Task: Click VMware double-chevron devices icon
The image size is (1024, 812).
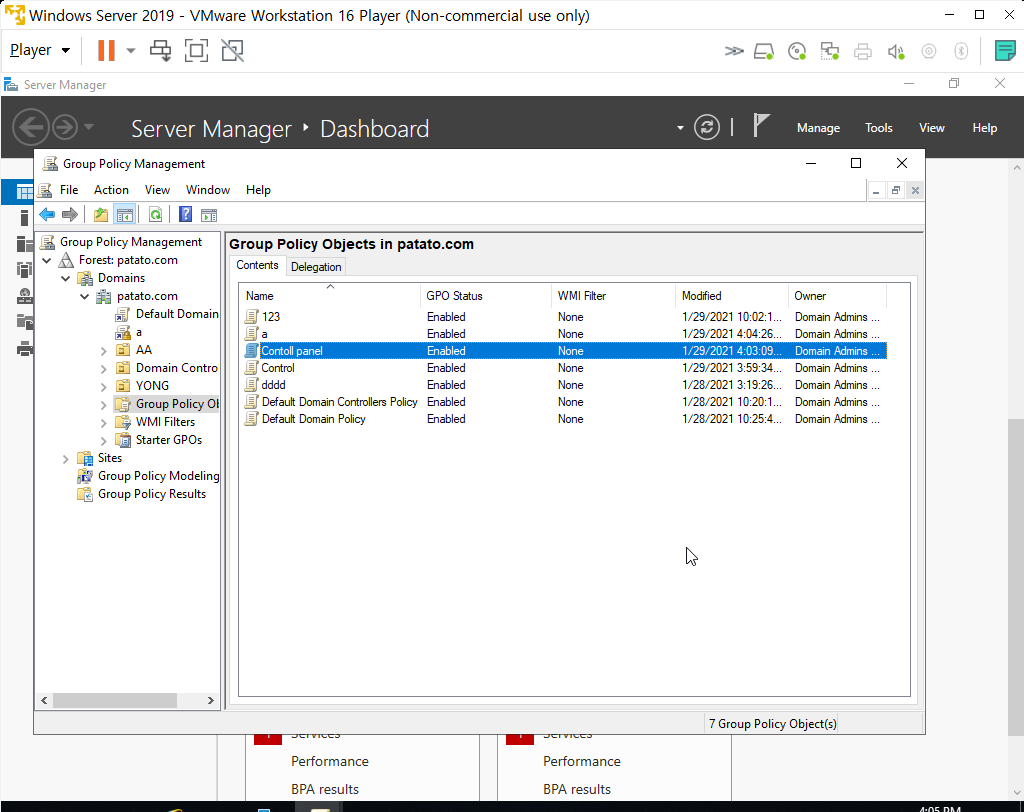Action: 734,51
